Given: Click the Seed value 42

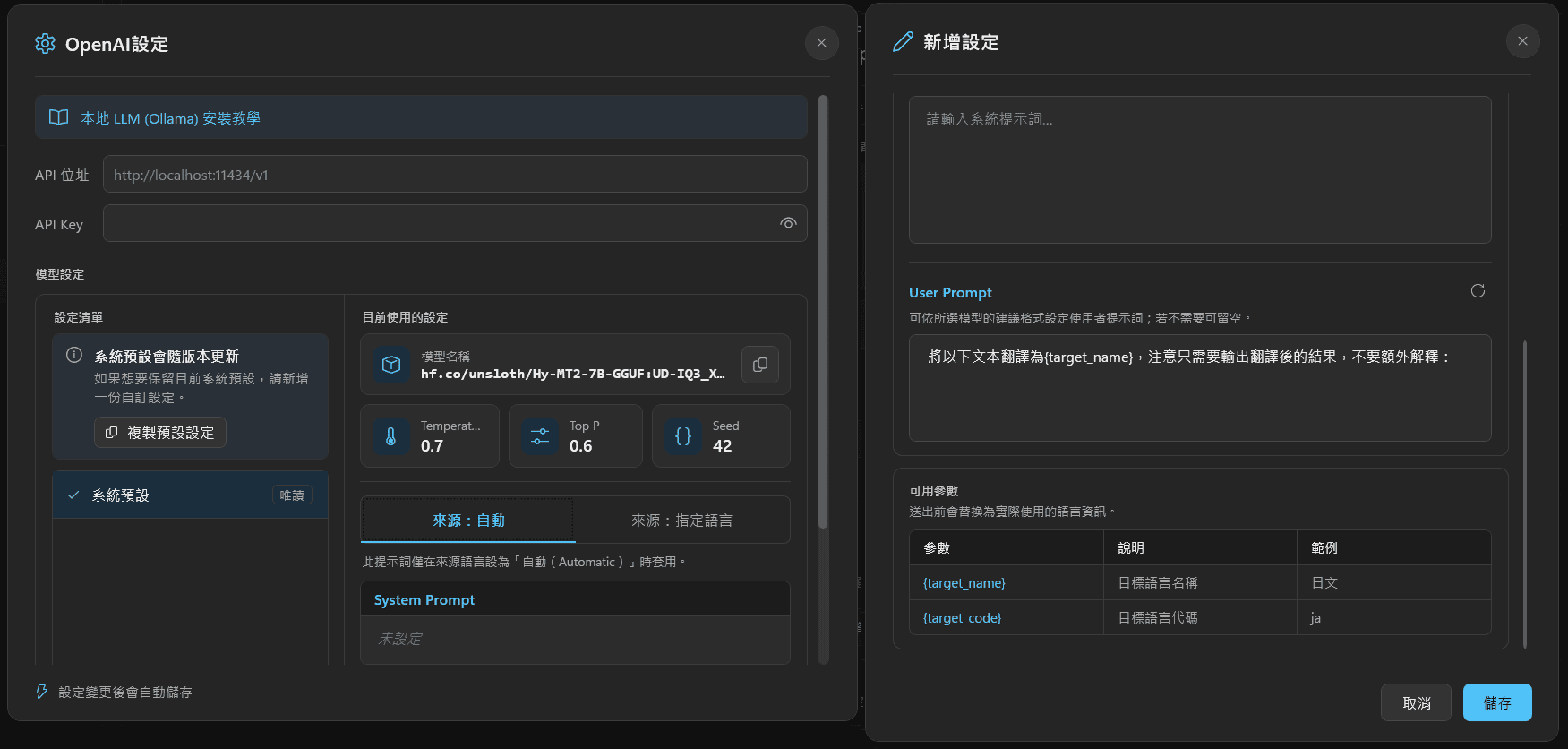Looking at the screenshot, I should [723, 446].
